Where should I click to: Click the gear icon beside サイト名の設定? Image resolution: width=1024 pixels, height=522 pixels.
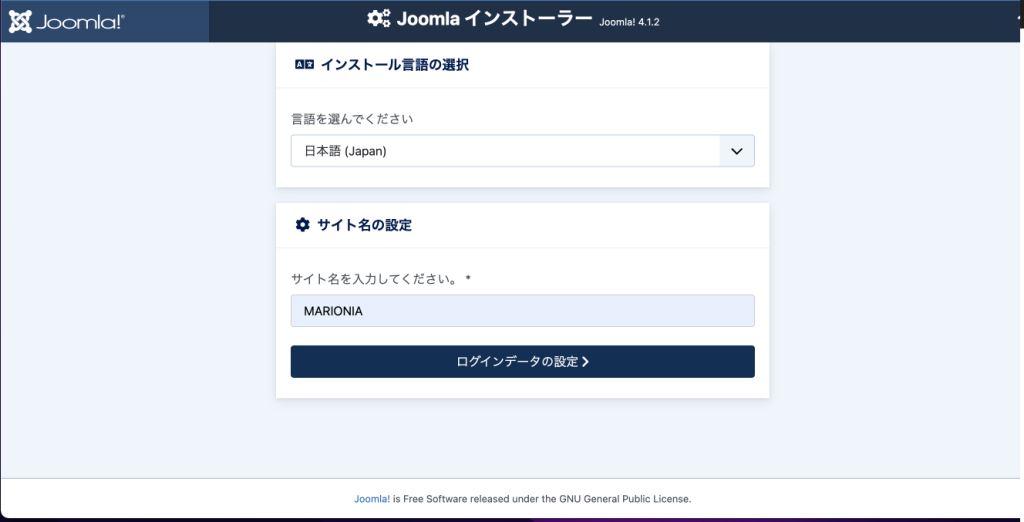pos(302,225)
